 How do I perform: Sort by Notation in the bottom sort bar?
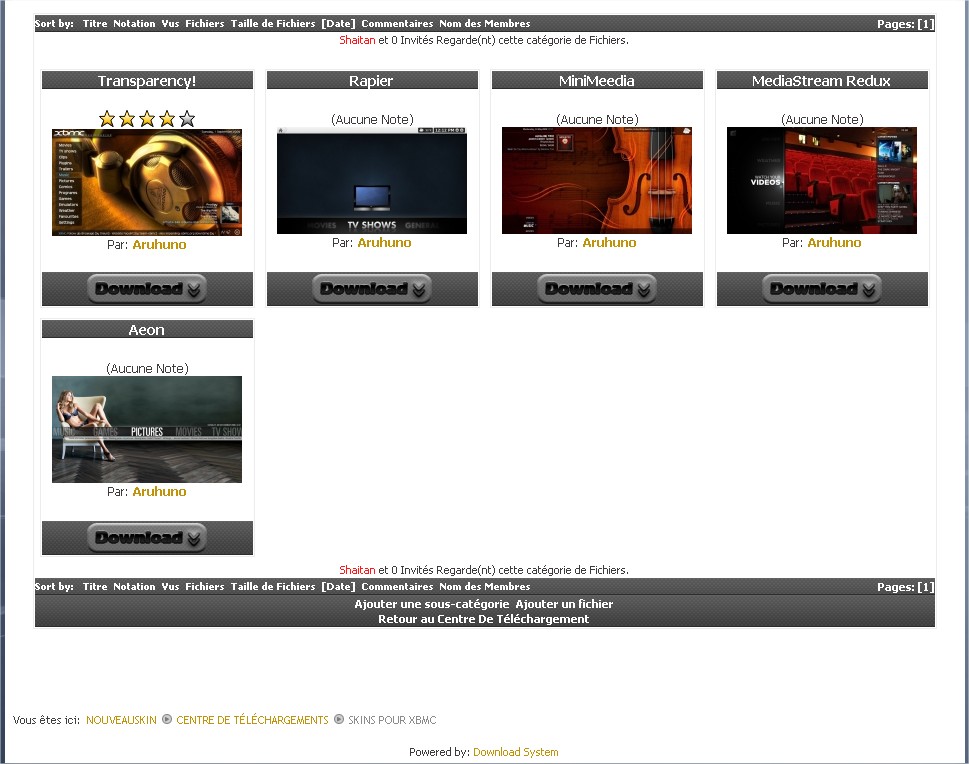coord(134,587)
